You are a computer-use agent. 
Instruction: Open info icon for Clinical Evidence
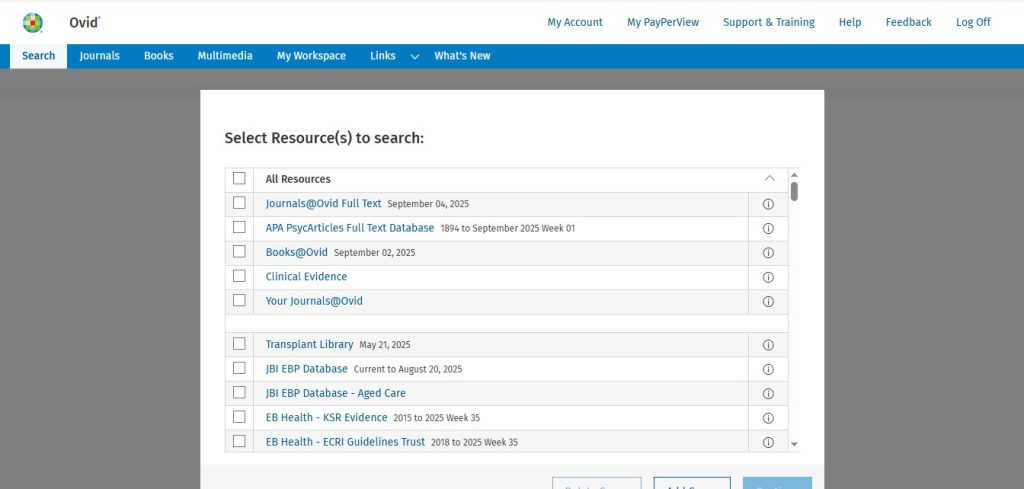[x=768, y=277]
